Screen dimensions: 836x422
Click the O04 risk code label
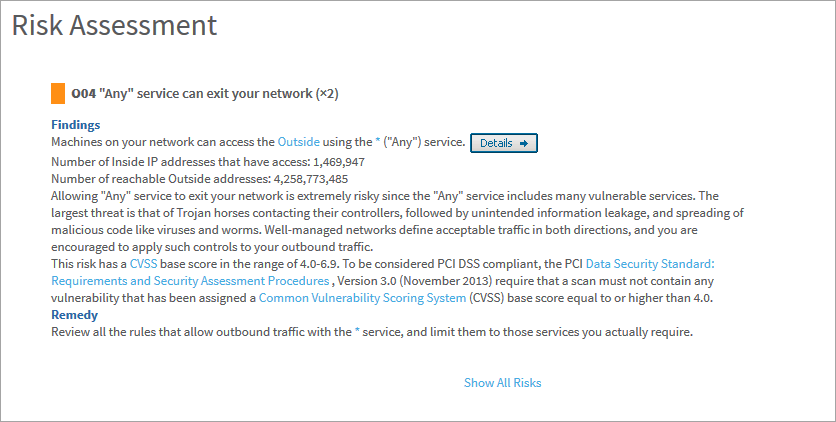84,95
